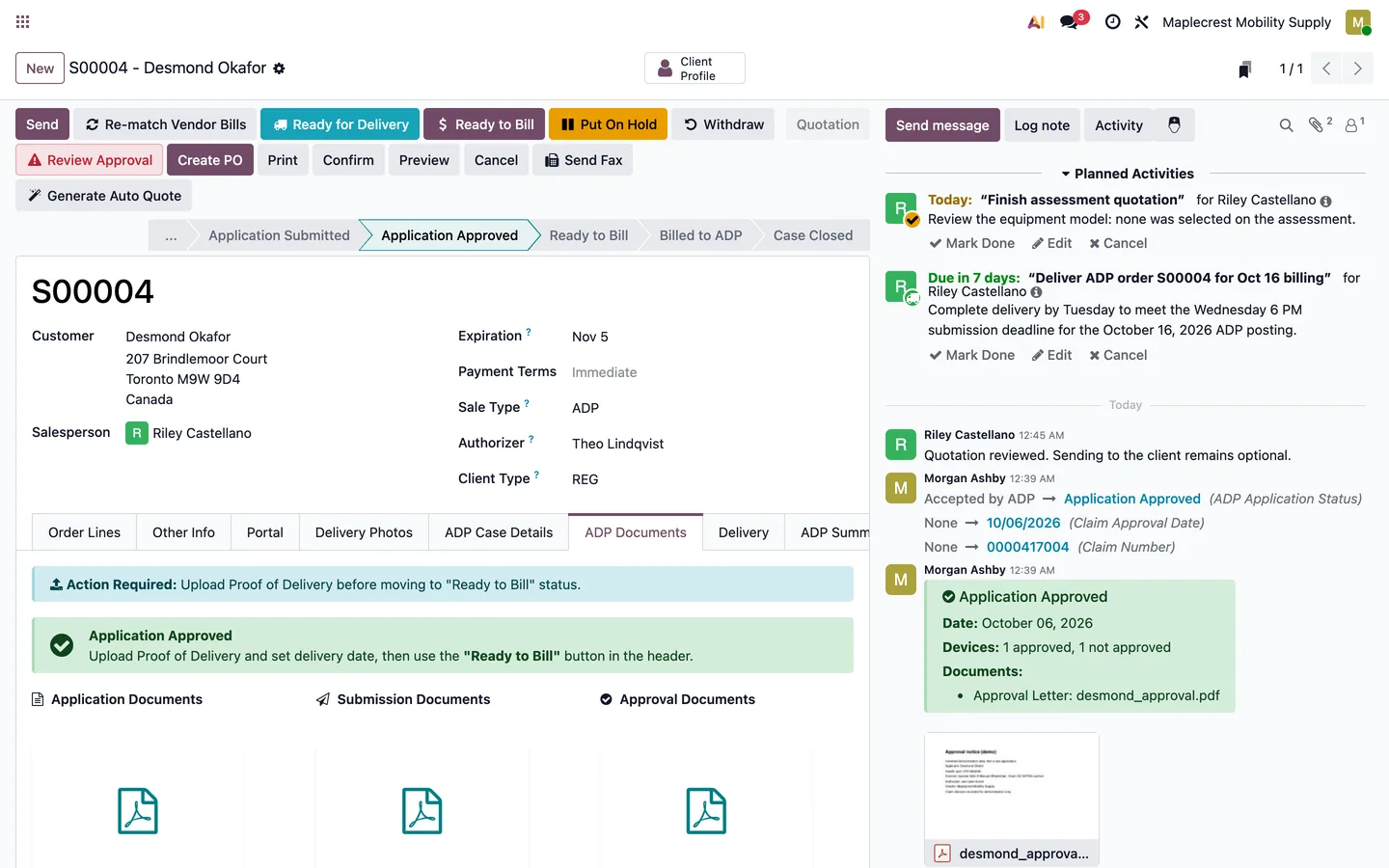Search messages with the magnifier icon
This screenshot has height=868, width=1389.
[1286, 125]
